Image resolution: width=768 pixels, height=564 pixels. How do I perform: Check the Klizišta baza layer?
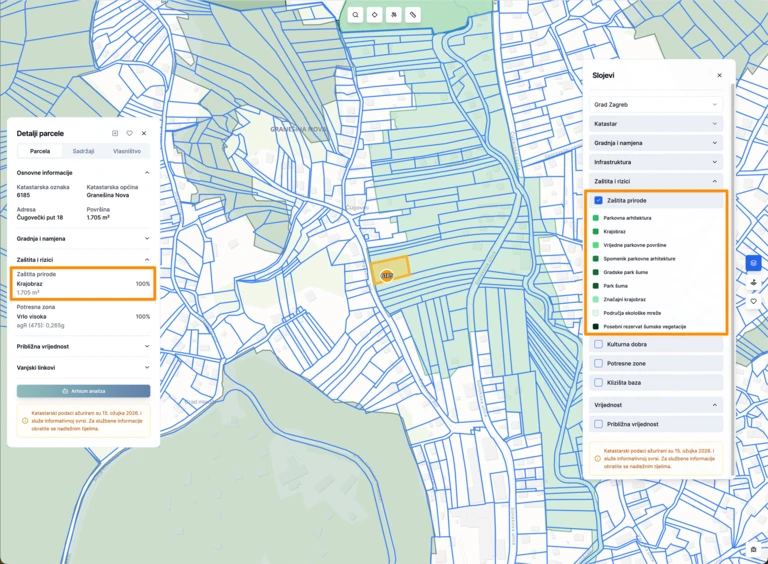coord(598,383)
